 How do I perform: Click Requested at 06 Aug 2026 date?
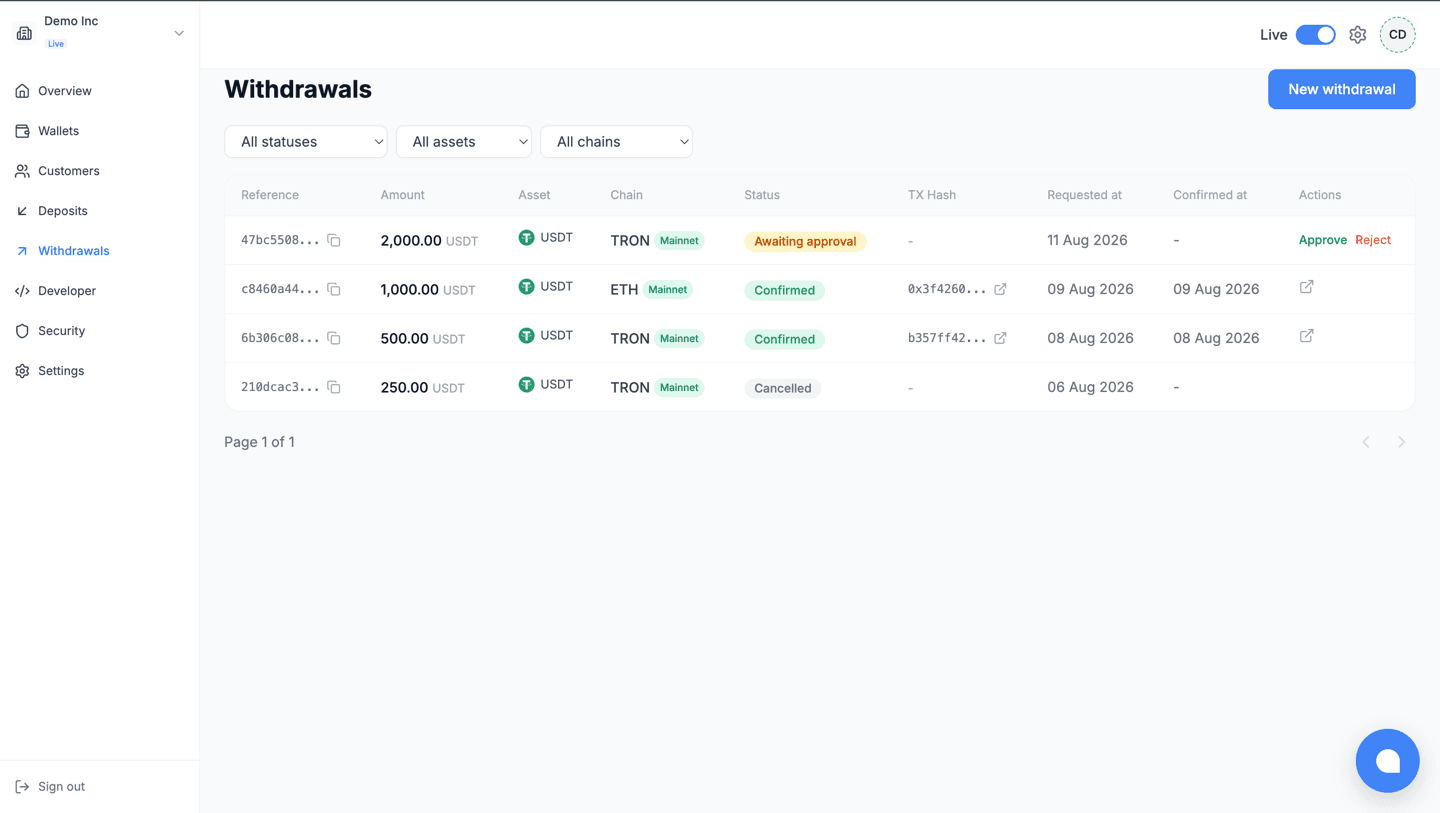click(x=1090, y=387)
